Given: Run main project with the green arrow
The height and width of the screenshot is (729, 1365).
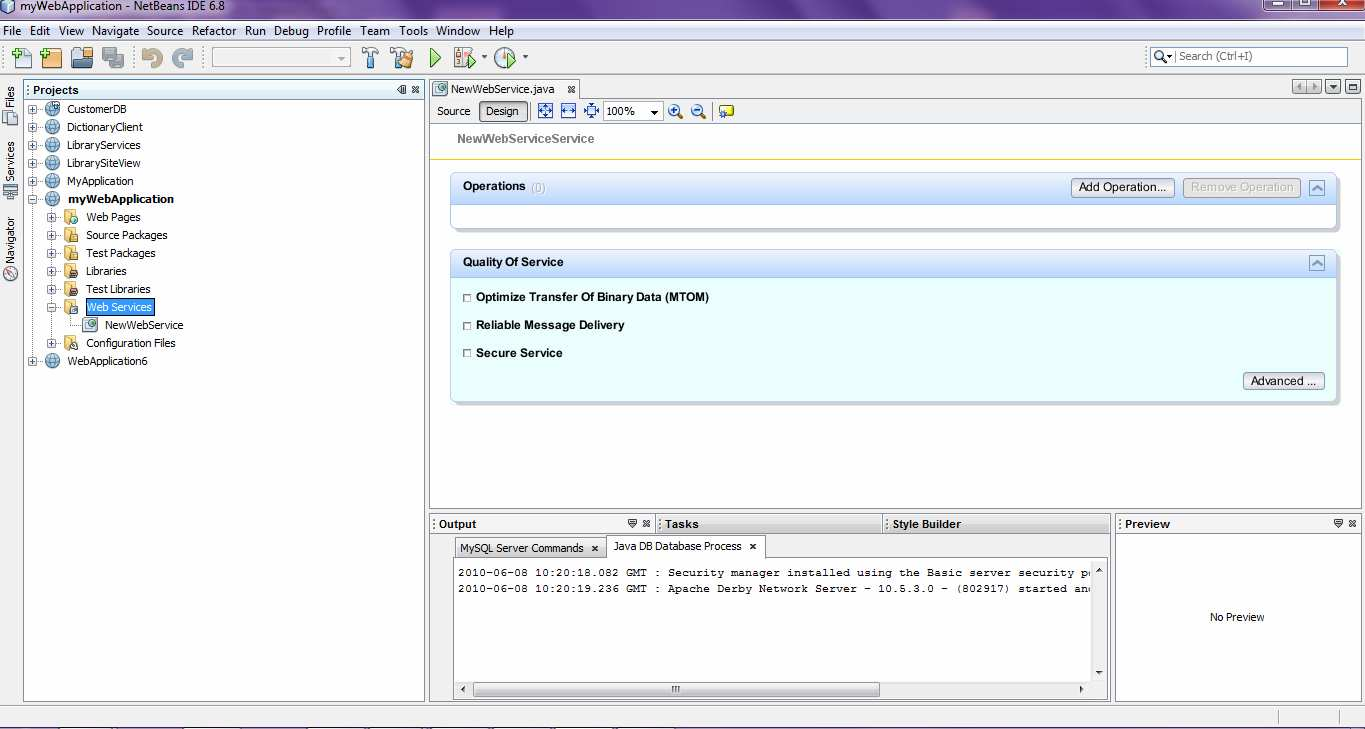Looking at the screenshot, I should point(435,58).
